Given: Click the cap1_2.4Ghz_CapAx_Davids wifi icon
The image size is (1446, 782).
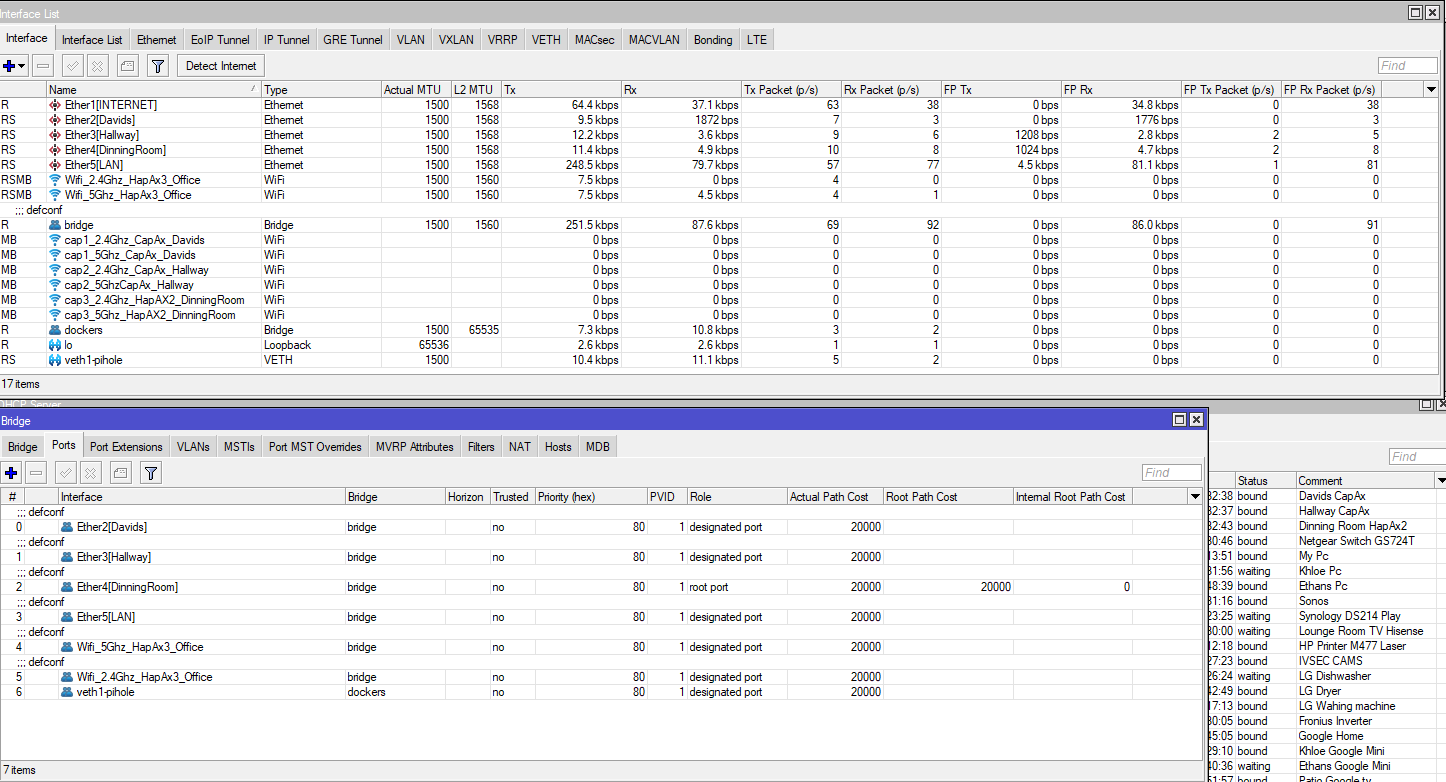Looking at the screenshot, I should coord(55,240).
